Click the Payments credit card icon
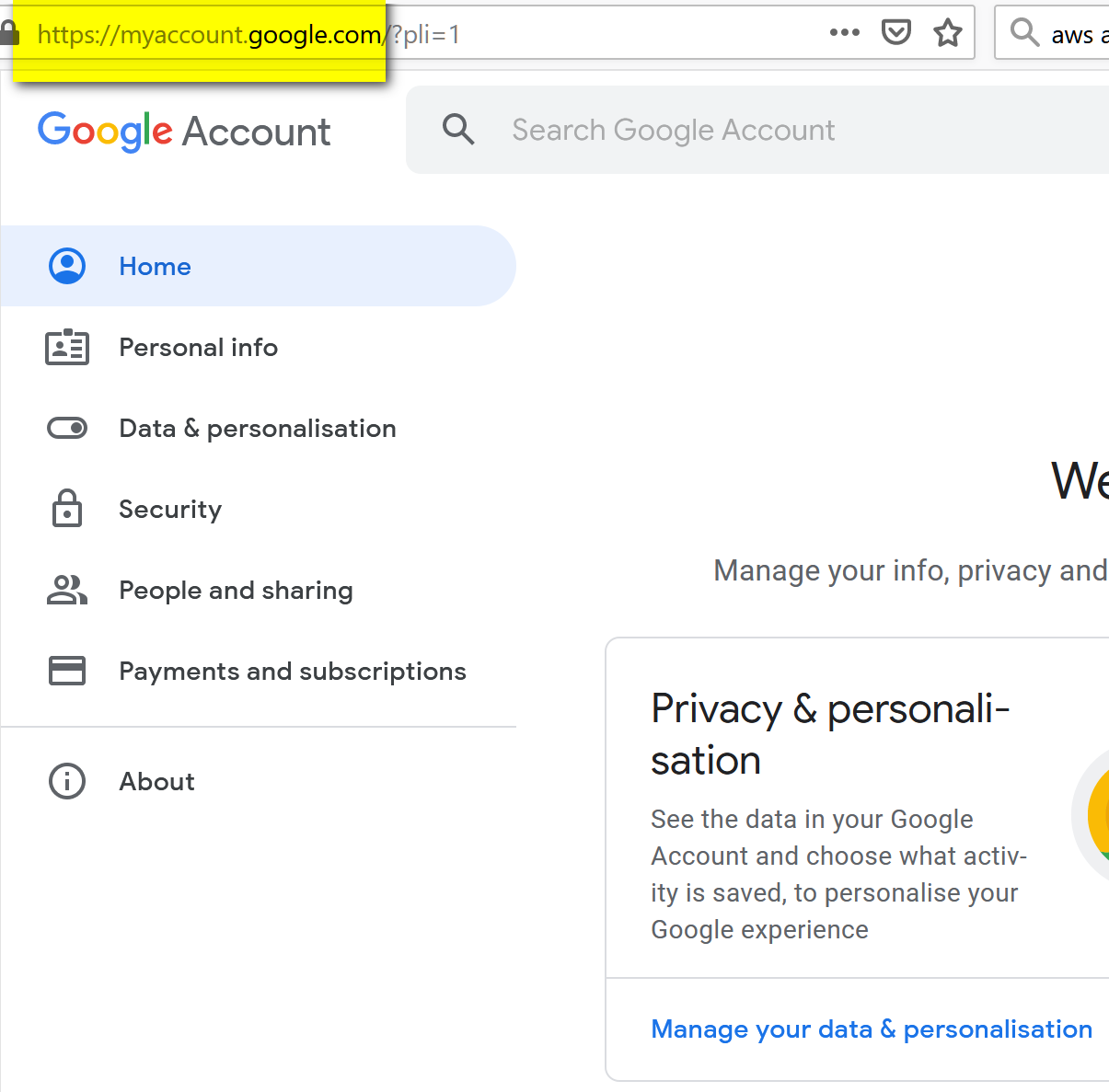The height and width of the screenshot is (1092, 1109). click(67, 671)
